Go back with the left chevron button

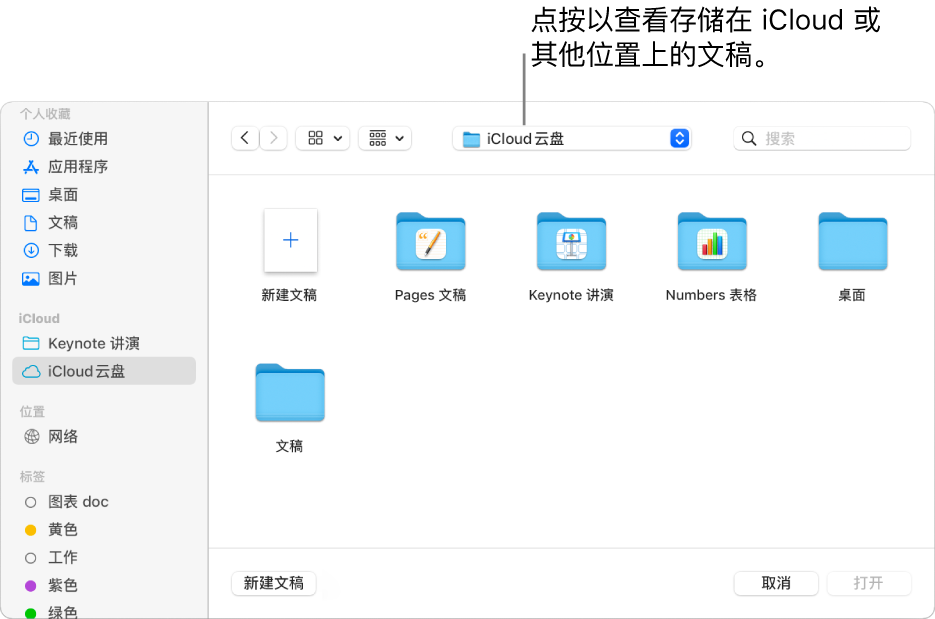pos(245,138)
